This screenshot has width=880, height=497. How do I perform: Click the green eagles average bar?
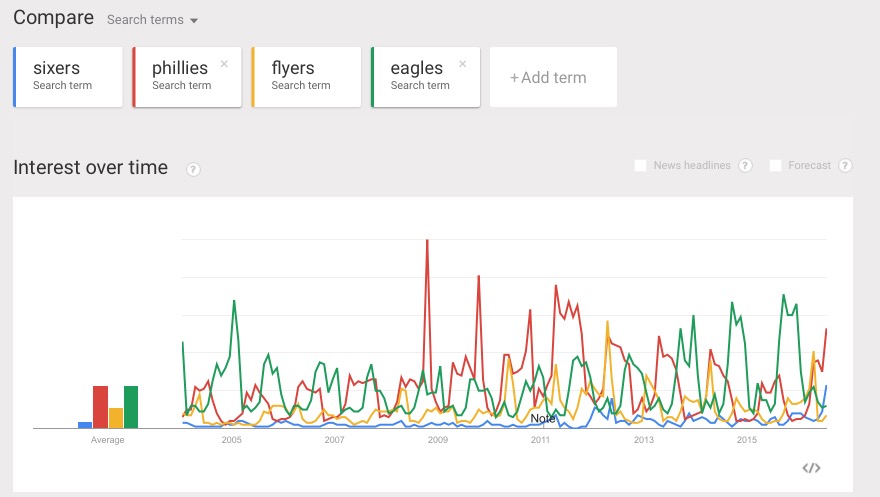click(x=131, y=407)
